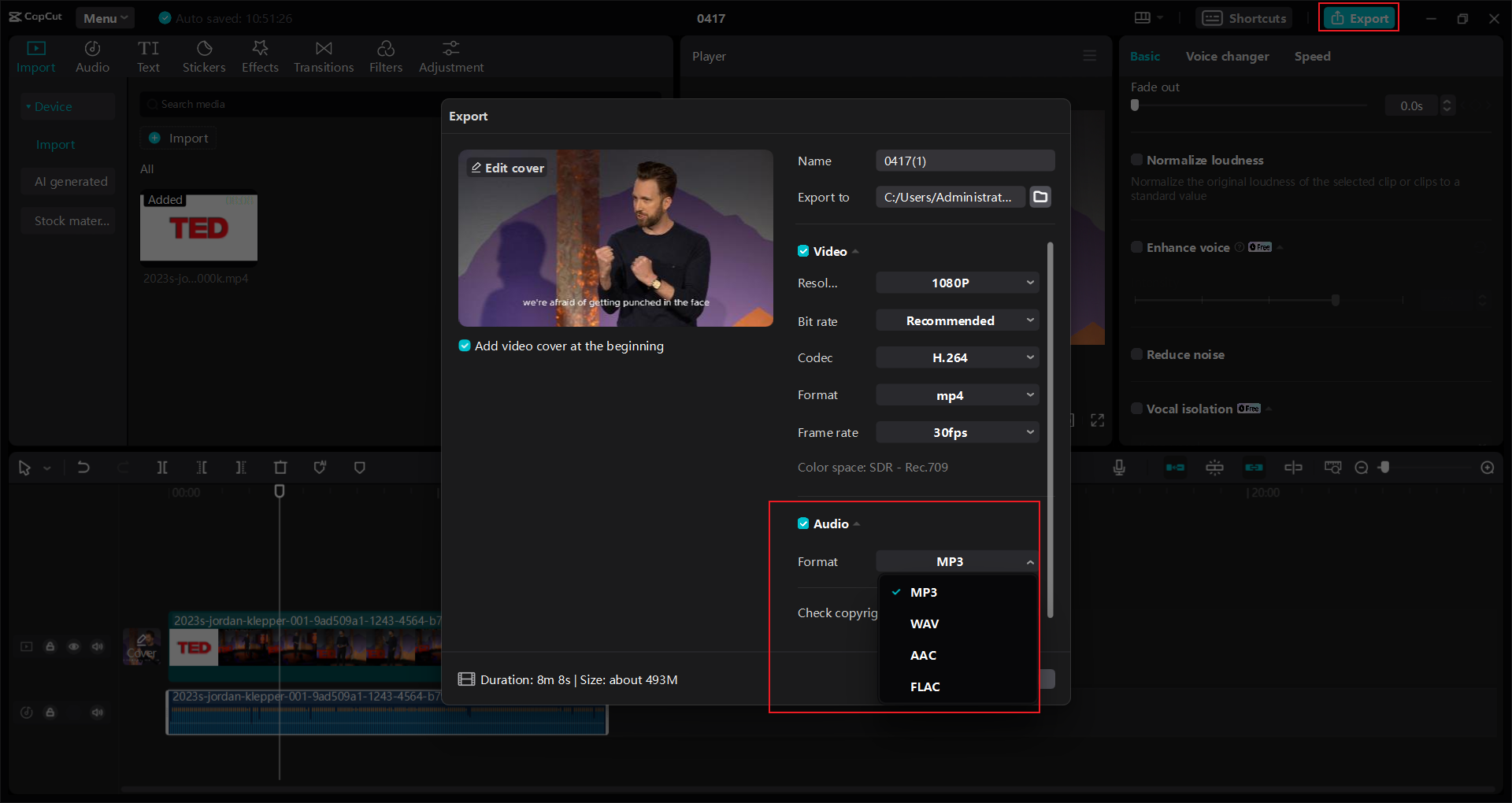
Task: Select WAV from audio format list
Action: click(x=925, y=624)
